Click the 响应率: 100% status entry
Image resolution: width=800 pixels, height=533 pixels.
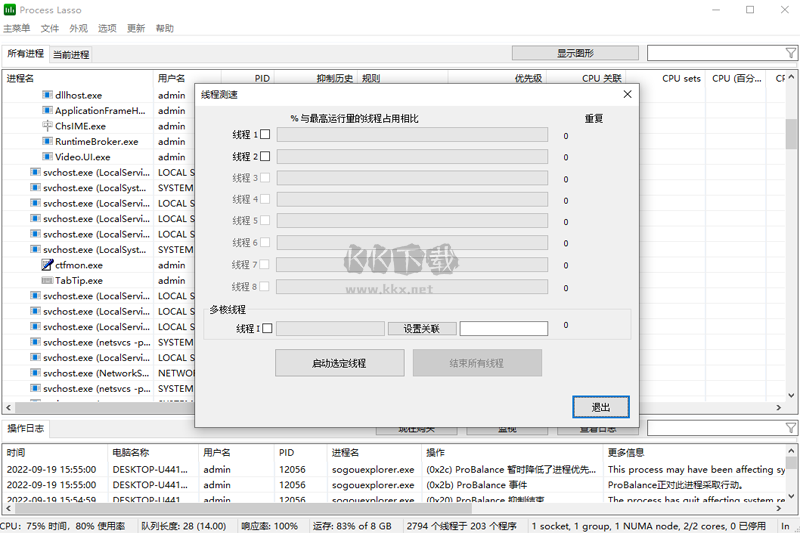point(269,526)
